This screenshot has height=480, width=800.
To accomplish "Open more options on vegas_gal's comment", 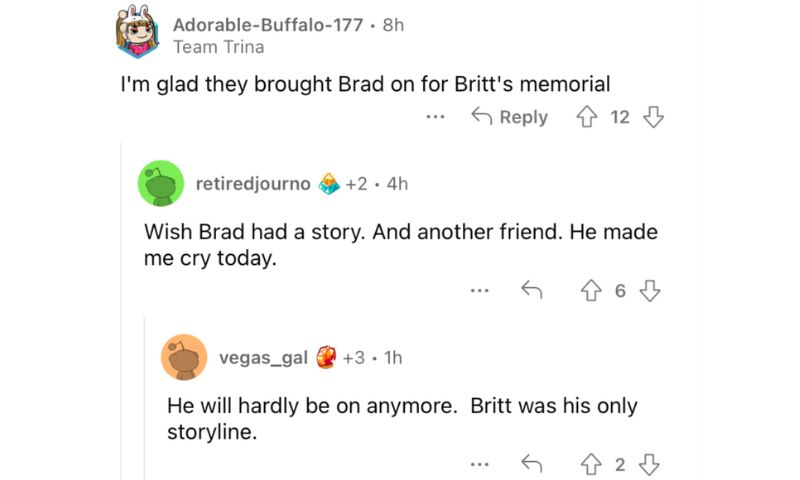I will (x=480, y=464).
